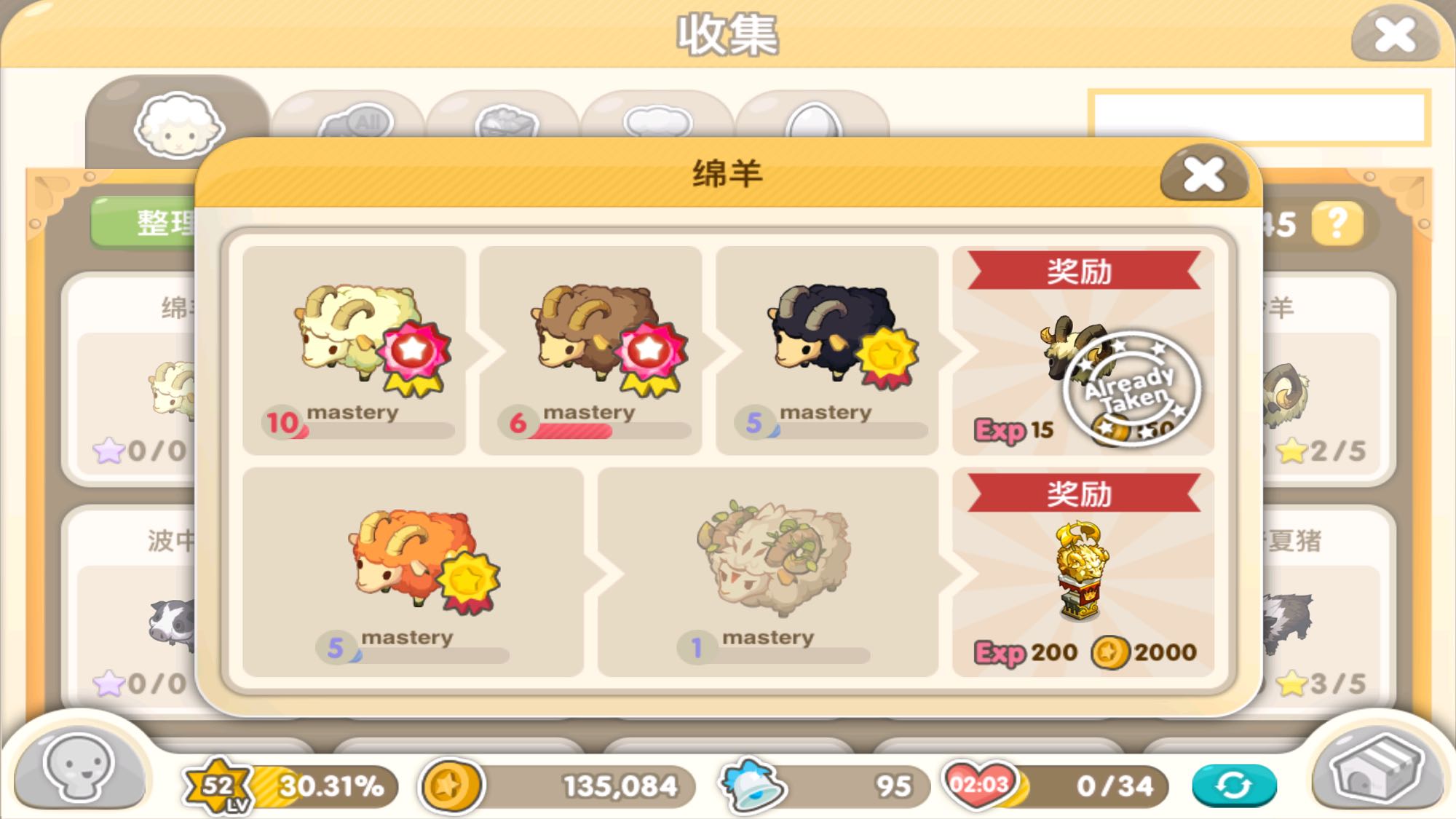
Task: Select the white sheep mastery 10 card
Action: point(354,350)
